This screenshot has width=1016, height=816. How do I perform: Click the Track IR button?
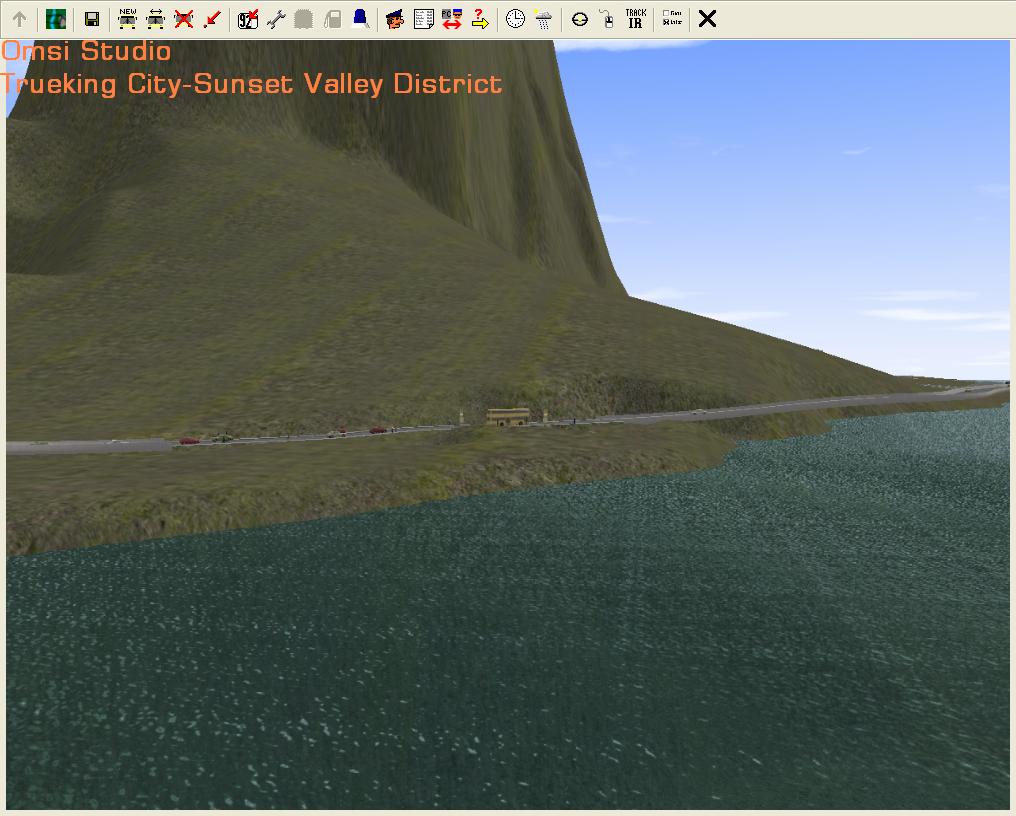[x=635, y=19]
